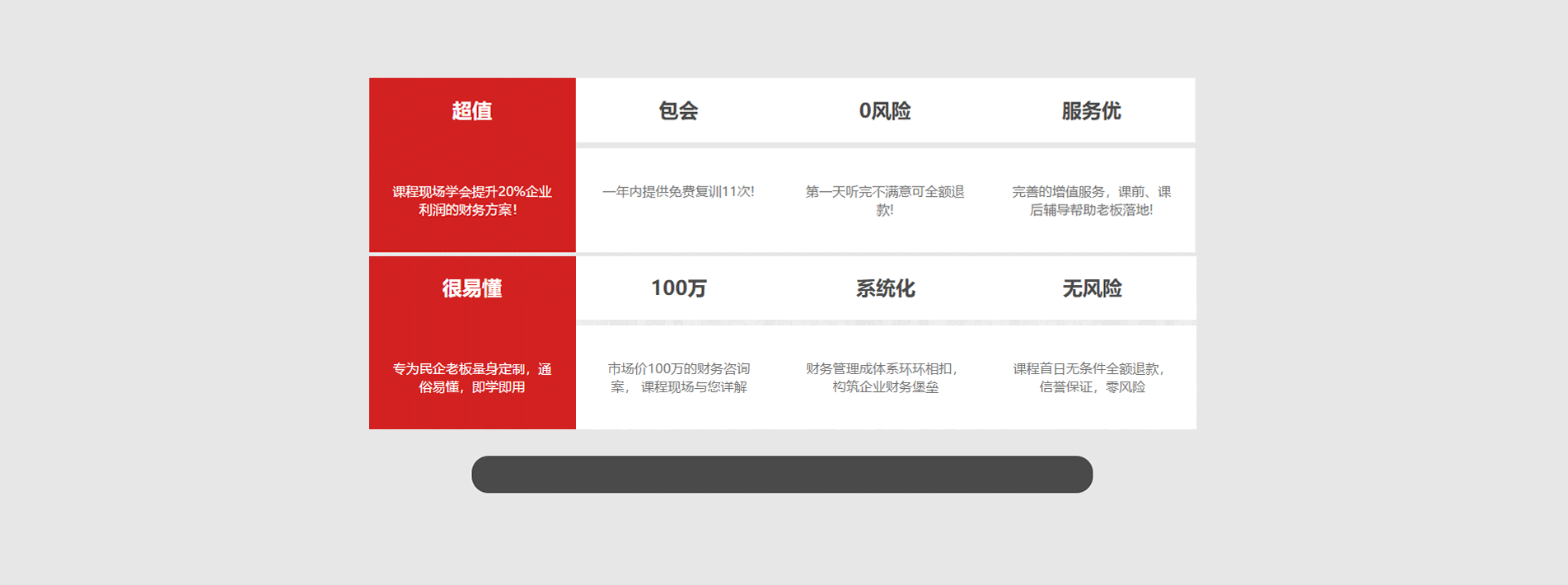This screenshot has width=1568, height=585.
Task: Click the 财务管理成体系环环相扣 description
Action: [x=885, y=377]
